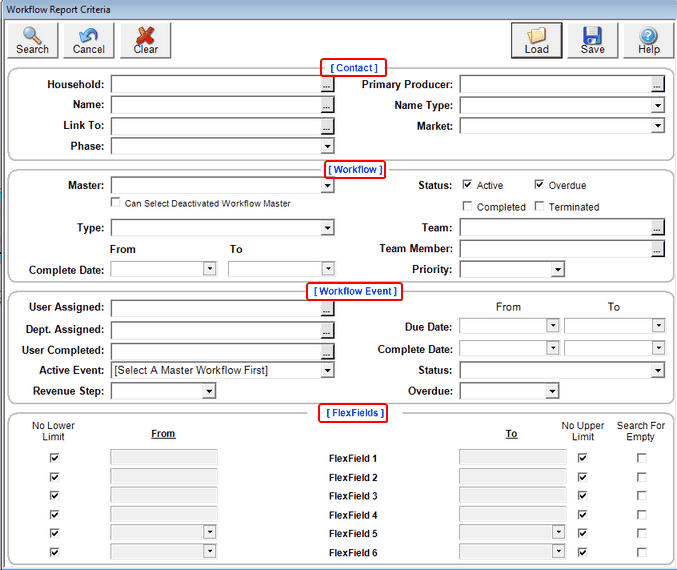Click the Save floppy disk button
Viewport: 677px width, 570px height.
(592, 40)
